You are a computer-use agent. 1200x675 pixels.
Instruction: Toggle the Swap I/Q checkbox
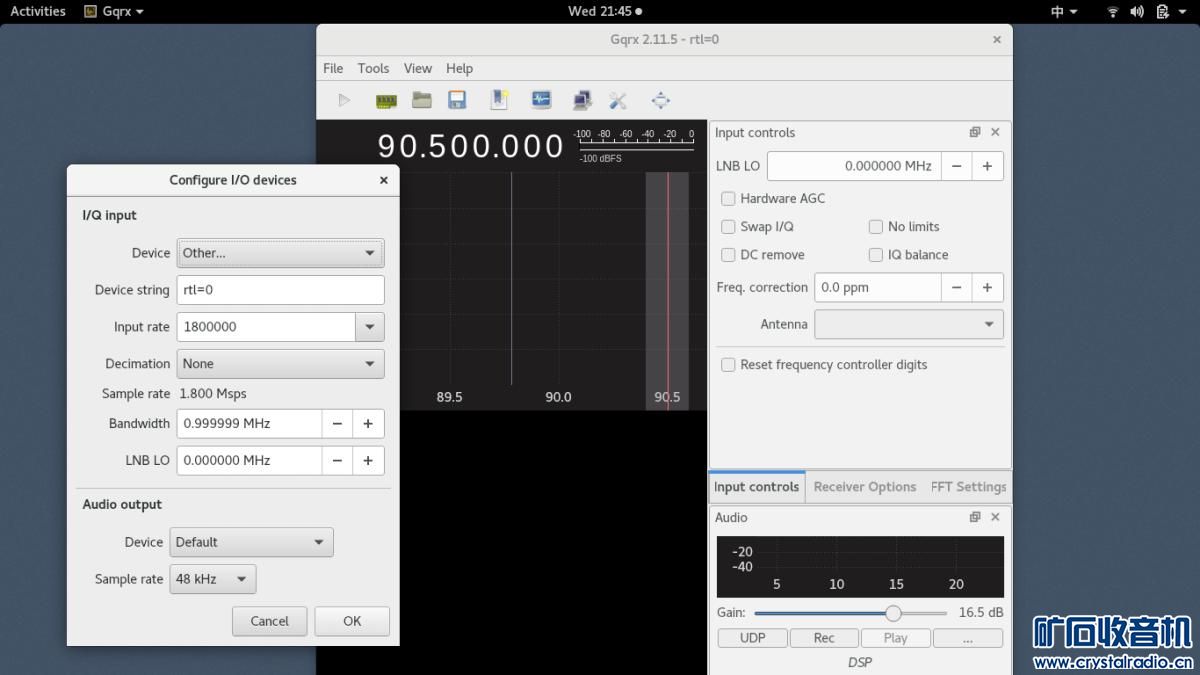click(728, 227)
